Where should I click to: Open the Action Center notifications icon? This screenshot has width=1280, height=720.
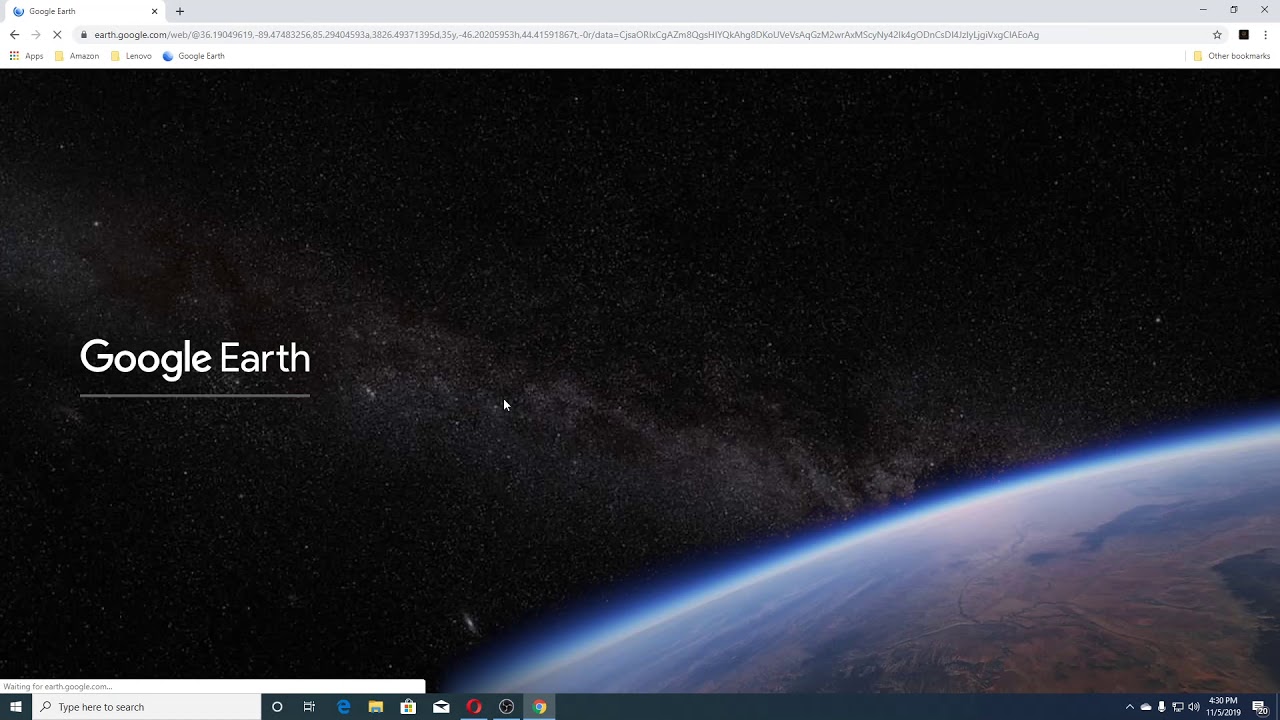(1260, 707)
